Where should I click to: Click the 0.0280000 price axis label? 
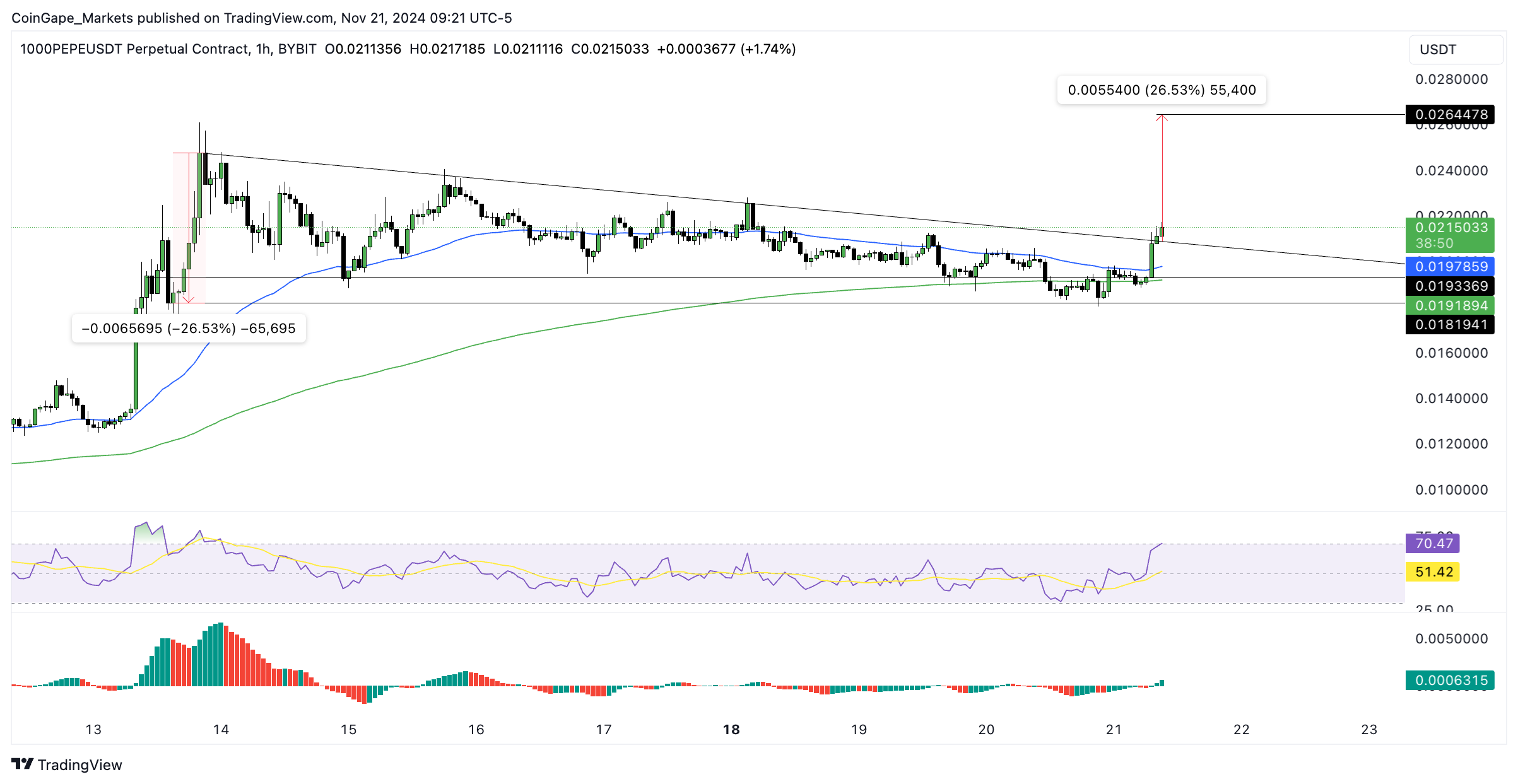click(x=1451, y=79)
